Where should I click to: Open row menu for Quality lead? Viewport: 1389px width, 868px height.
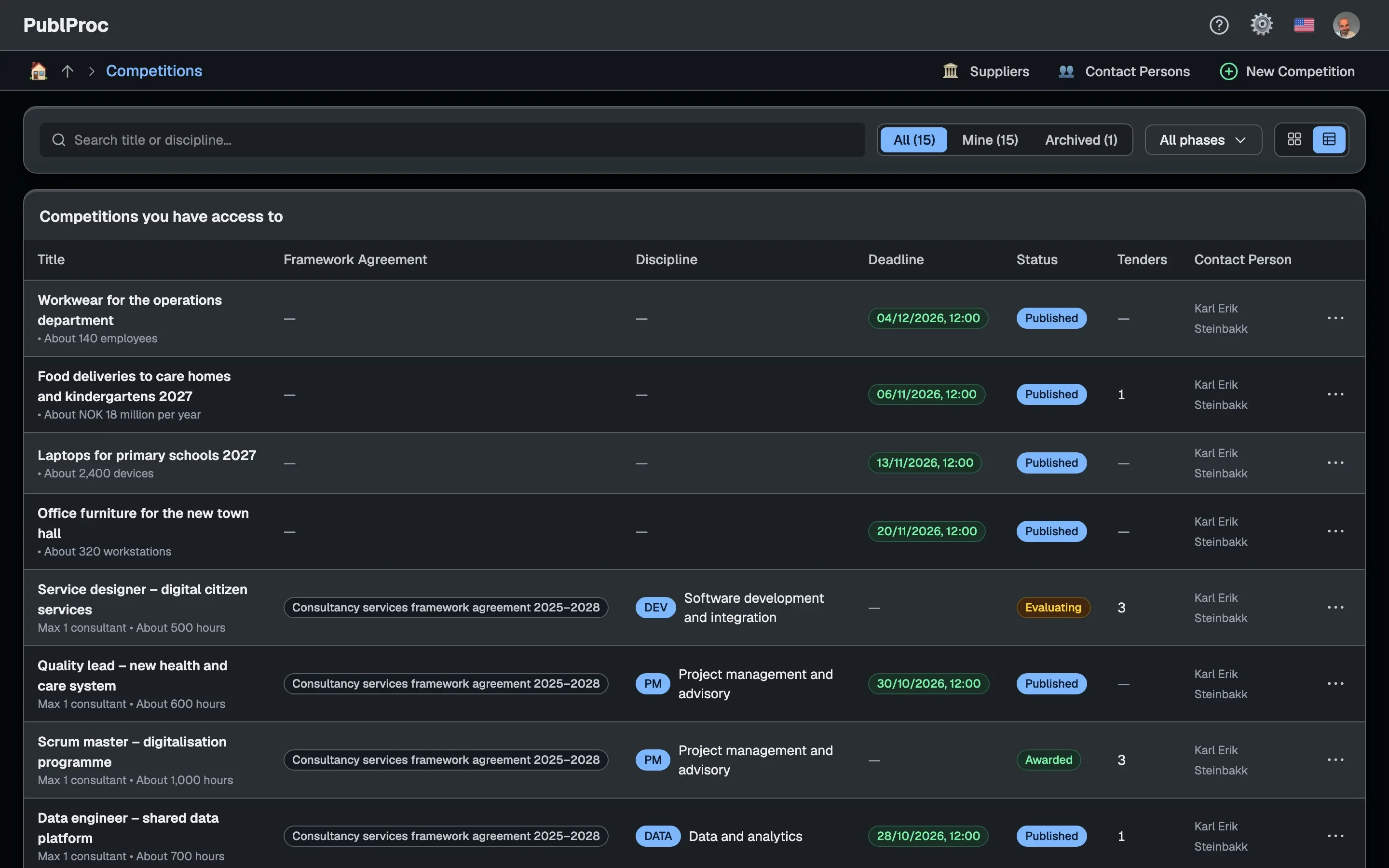click(1335, 684)
